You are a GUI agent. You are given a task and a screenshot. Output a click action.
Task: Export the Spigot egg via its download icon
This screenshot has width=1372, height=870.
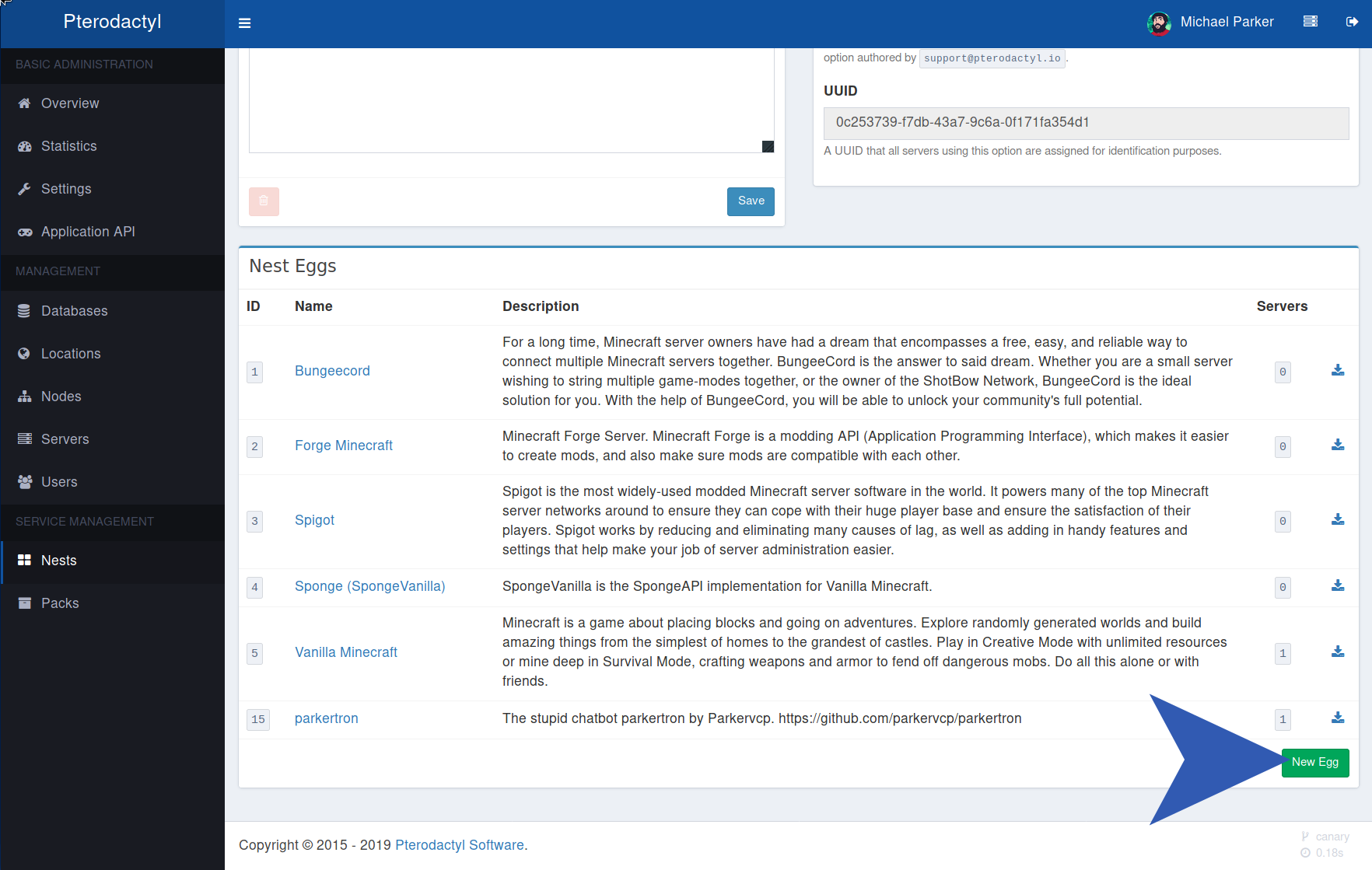tap(1338, 520)
